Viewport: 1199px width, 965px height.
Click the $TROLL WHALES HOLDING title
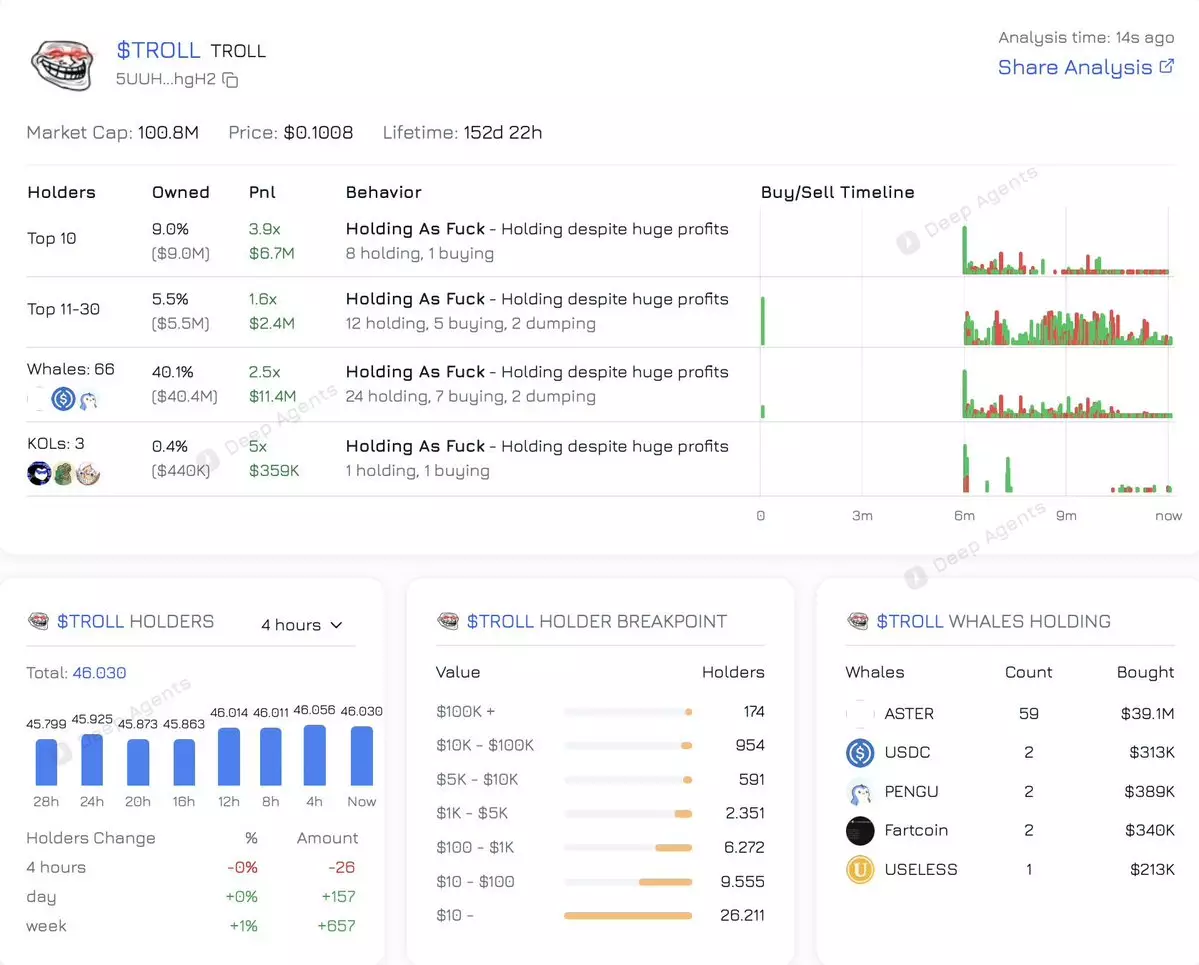[993, 621]
